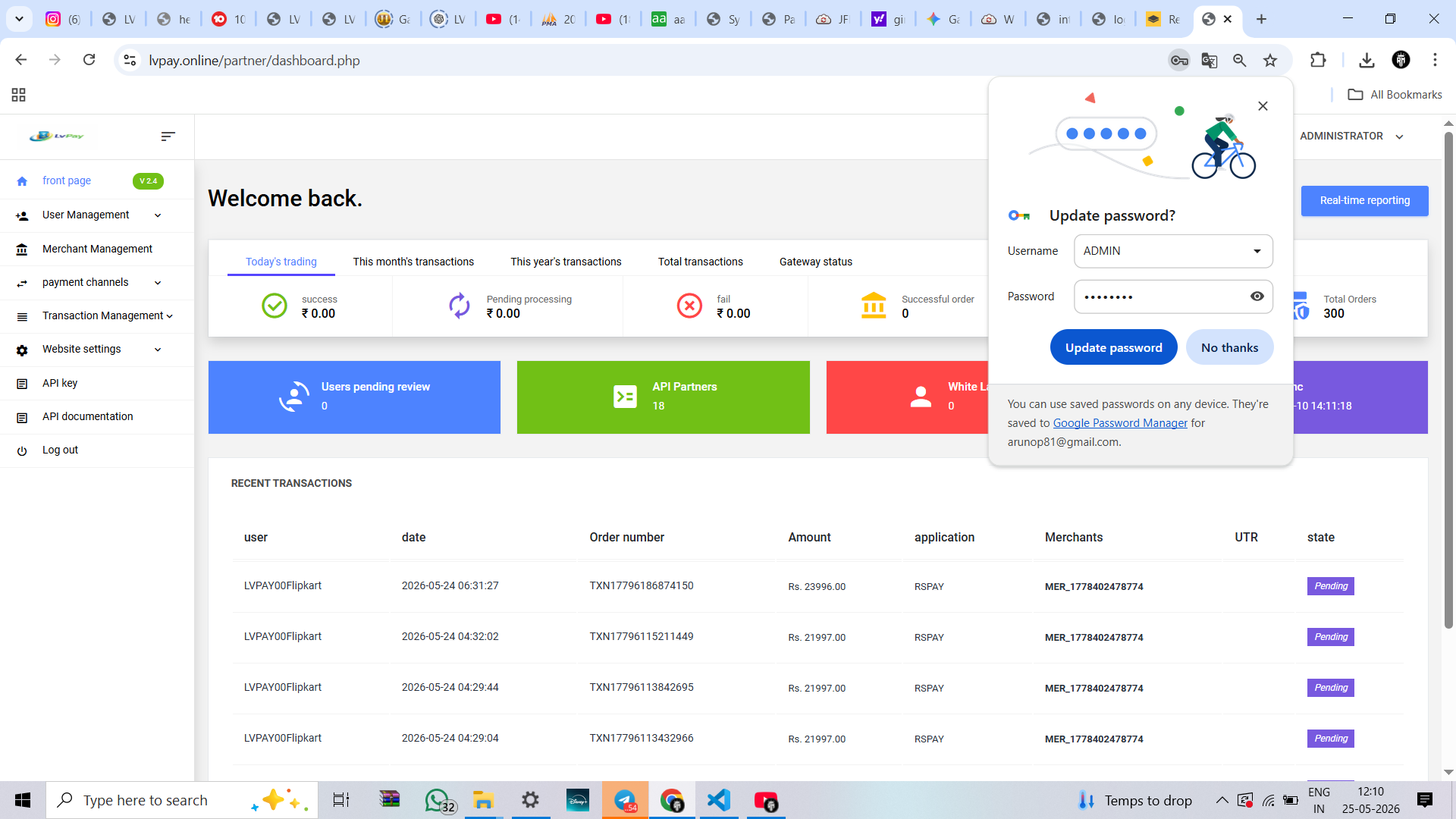Open the All Bookmarks folder

(1395, 95)
